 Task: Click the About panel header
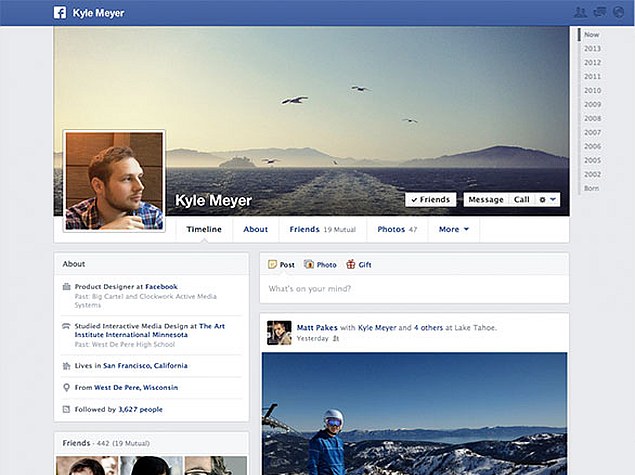(x=151, y=264)
